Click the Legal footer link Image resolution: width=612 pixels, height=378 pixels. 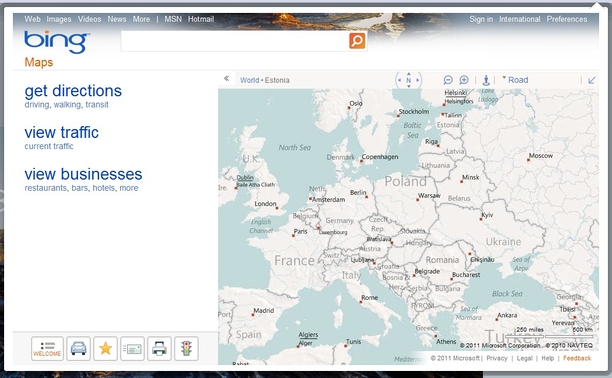(525, 358)
